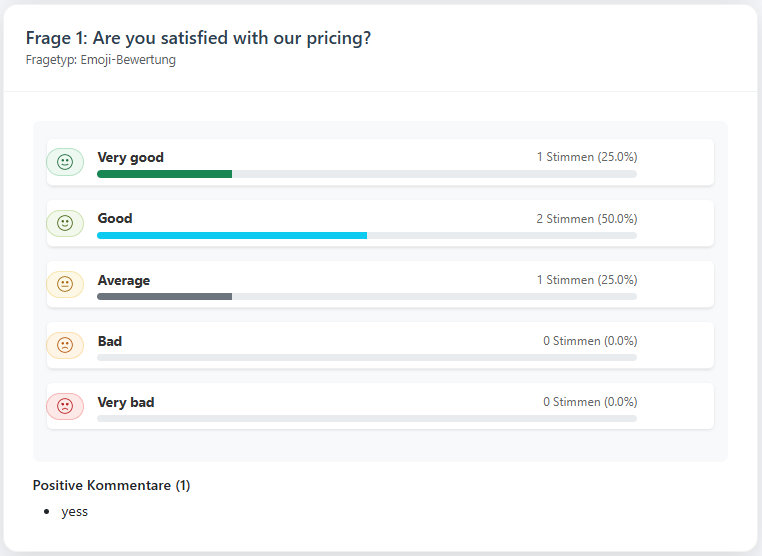Image resolution: width=762 pixels, height=556 pixels.
Task: Select the Very bad rating label
Action: tap(126, 402)
